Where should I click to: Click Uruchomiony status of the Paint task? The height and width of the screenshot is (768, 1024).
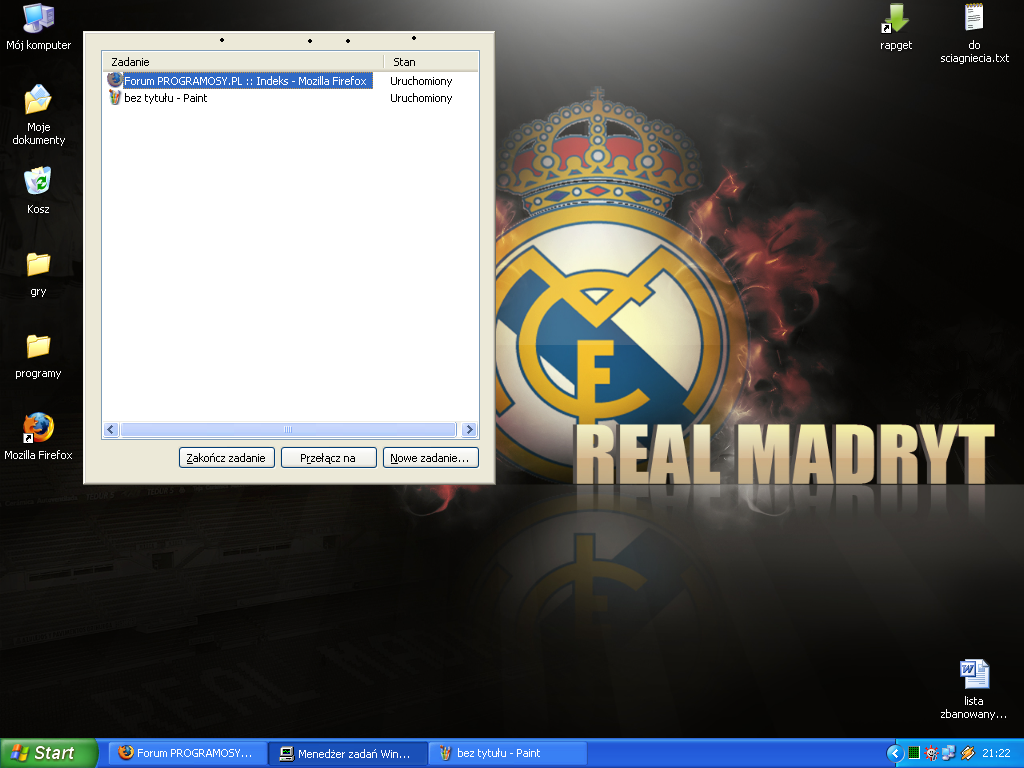click(421, 98)
